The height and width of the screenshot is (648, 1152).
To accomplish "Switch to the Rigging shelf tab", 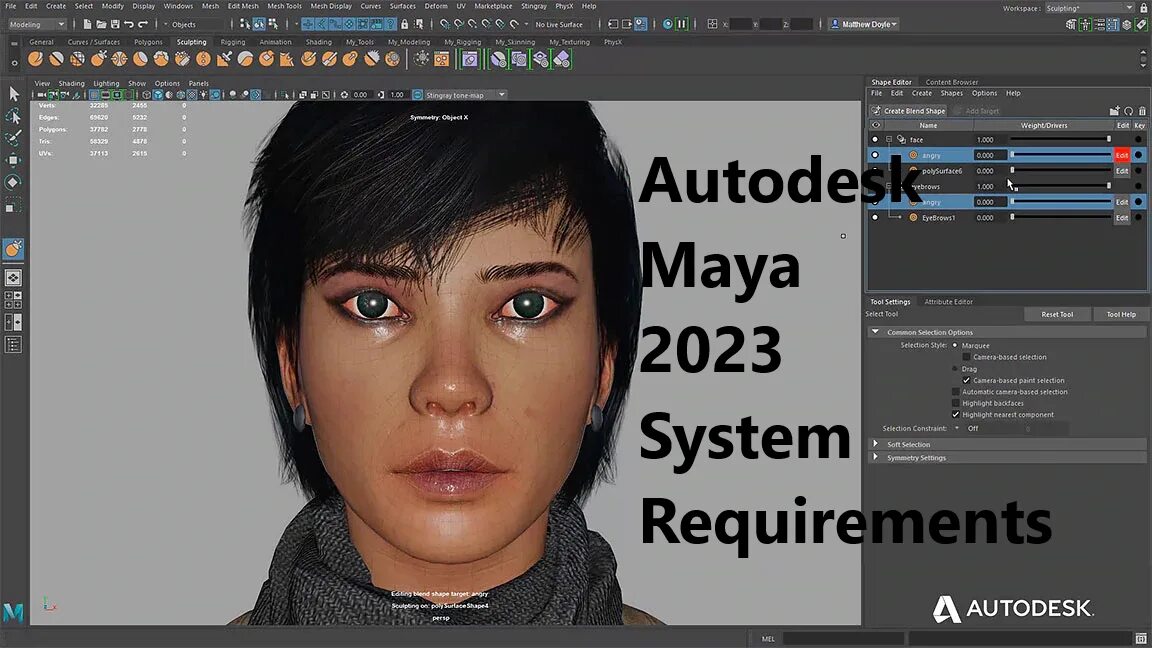I will coord(233,42).
